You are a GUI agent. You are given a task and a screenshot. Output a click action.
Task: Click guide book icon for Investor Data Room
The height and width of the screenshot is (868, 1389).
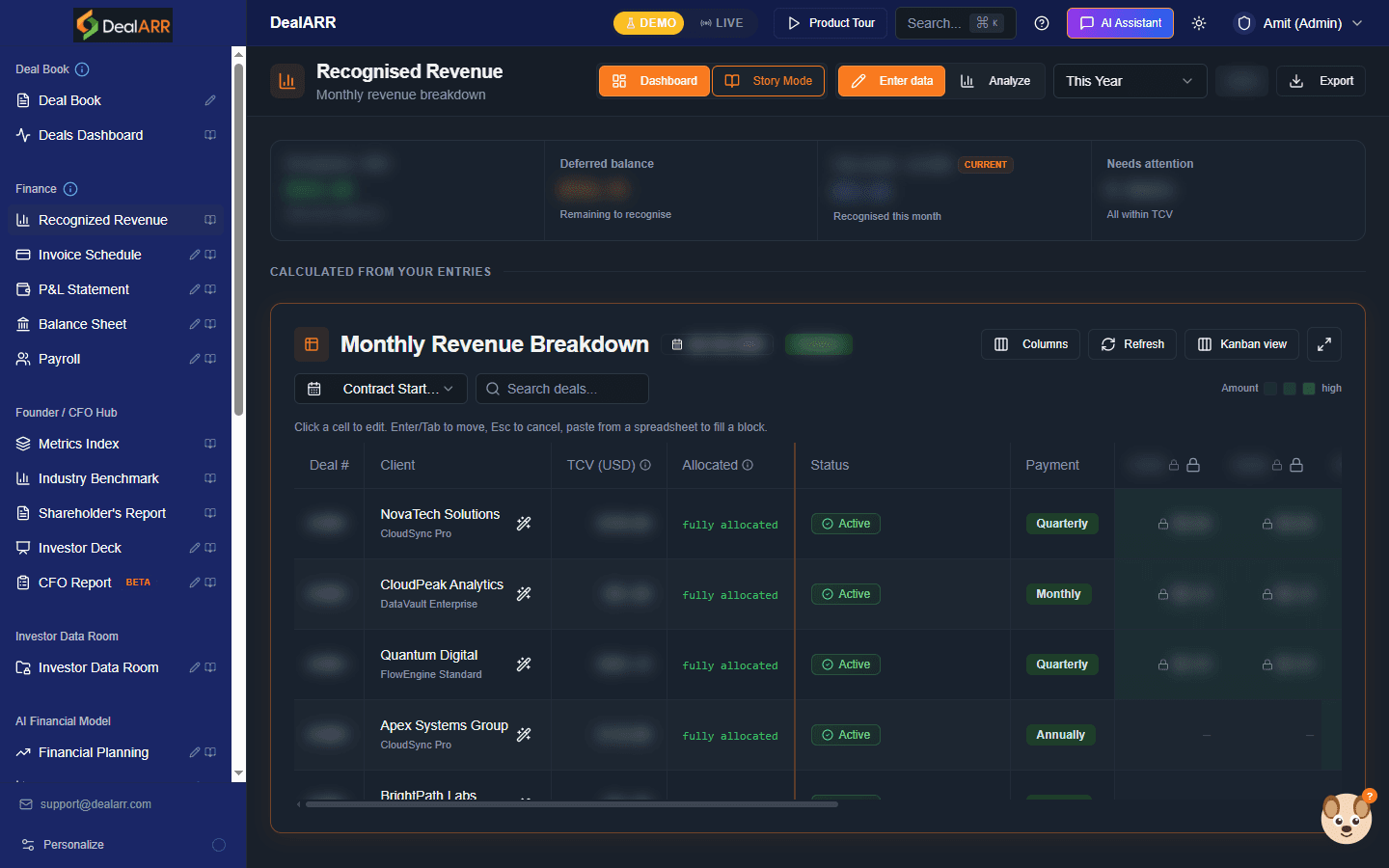pyautogui.click(x=210, y=667)
